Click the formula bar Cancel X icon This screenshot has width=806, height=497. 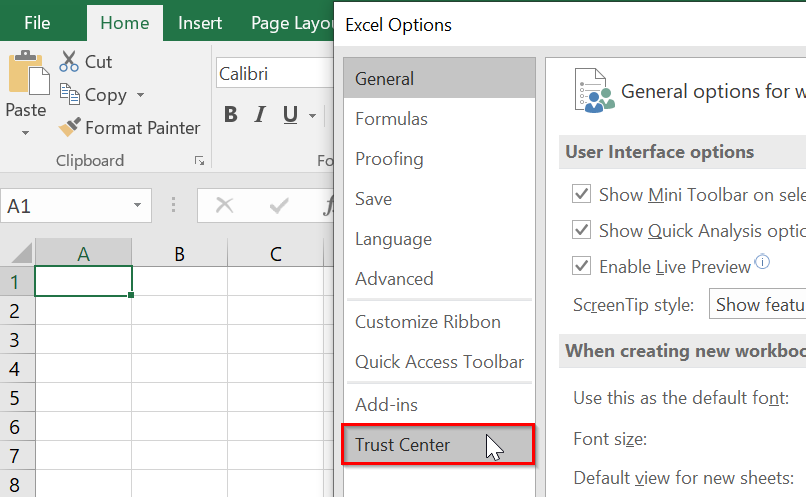[x=224, y=206]
